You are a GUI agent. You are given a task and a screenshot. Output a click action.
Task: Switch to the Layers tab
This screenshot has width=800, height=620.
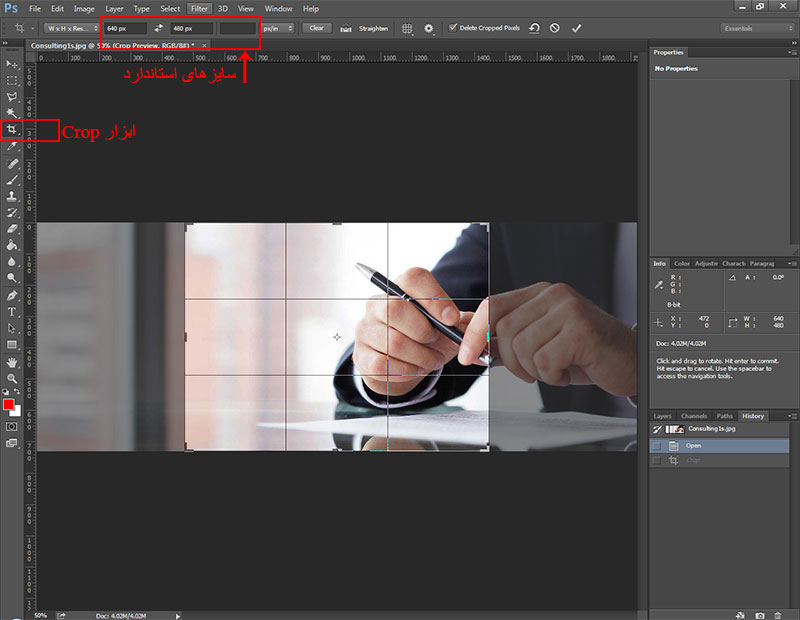(x=662, y=416)
